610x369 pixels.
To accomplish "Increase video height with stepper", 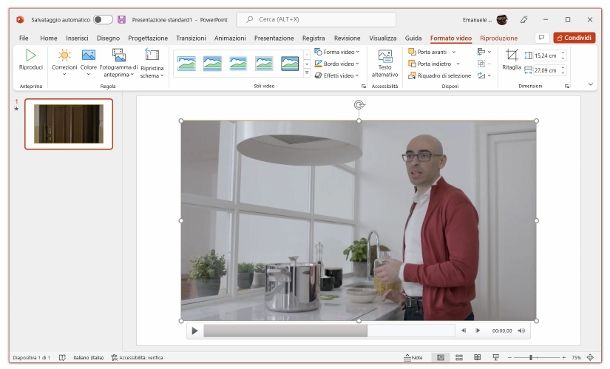I will [x=563, y=53].
